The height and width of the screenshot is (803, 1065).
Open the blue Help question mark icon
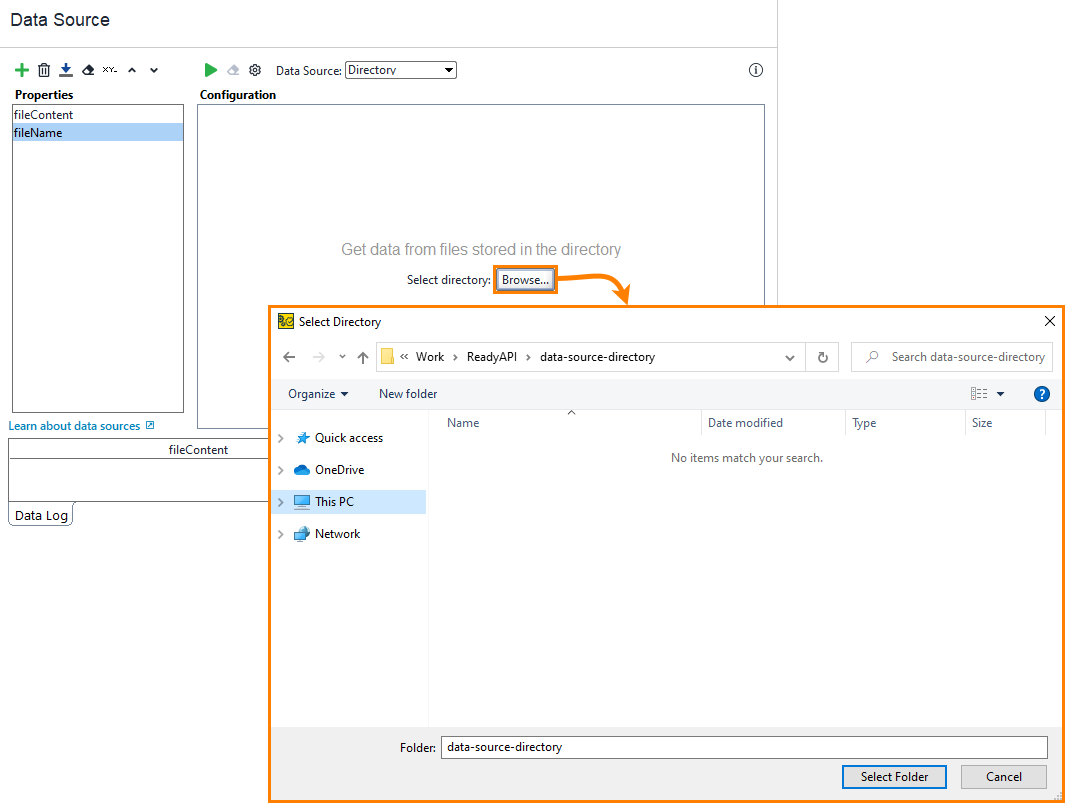click(1042, 394)
